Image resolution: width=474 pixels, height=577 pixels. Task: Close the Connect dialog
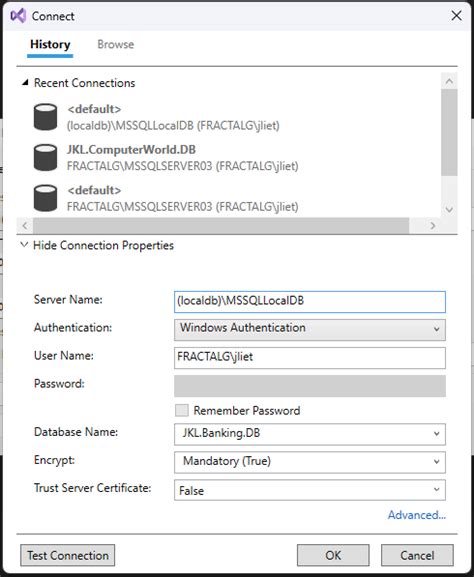[456, 15]
